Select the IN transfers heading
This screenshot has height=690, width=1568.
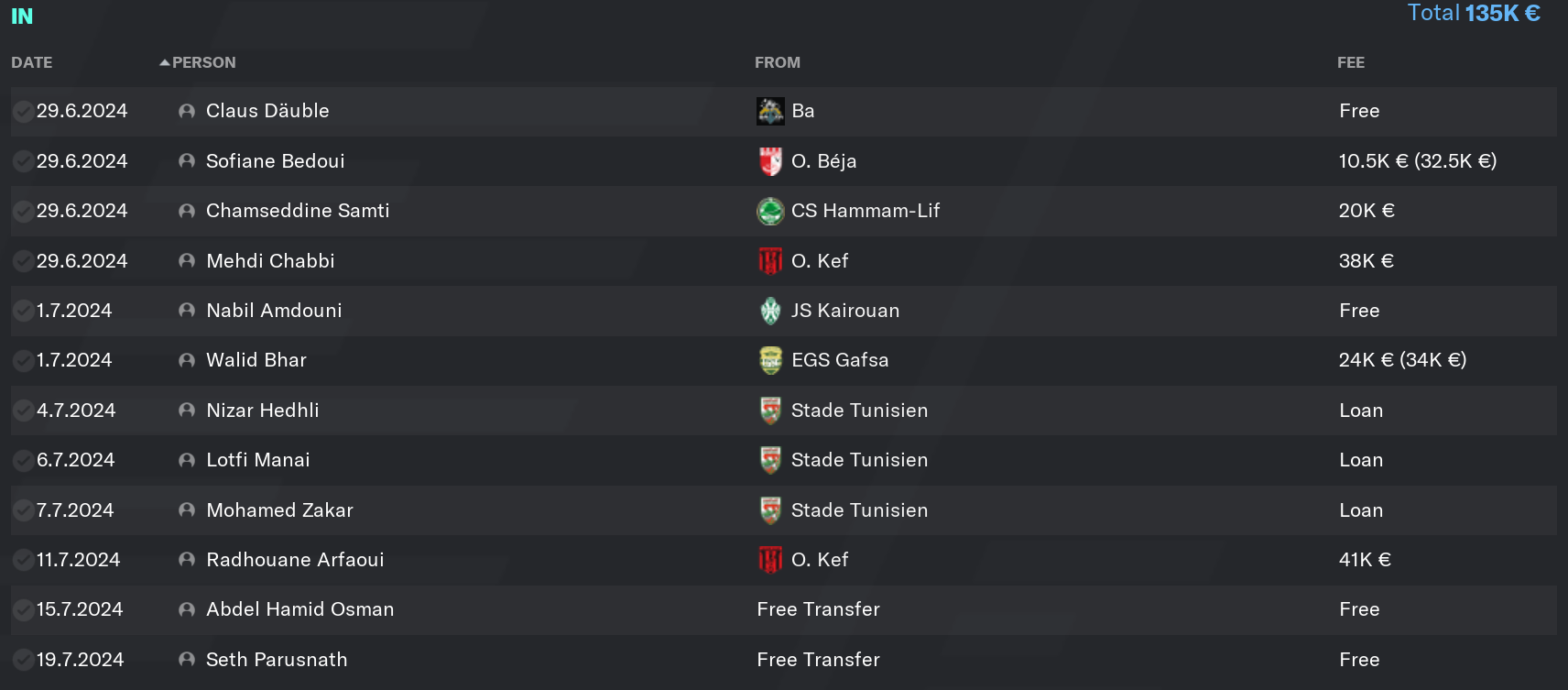point(22,16)
